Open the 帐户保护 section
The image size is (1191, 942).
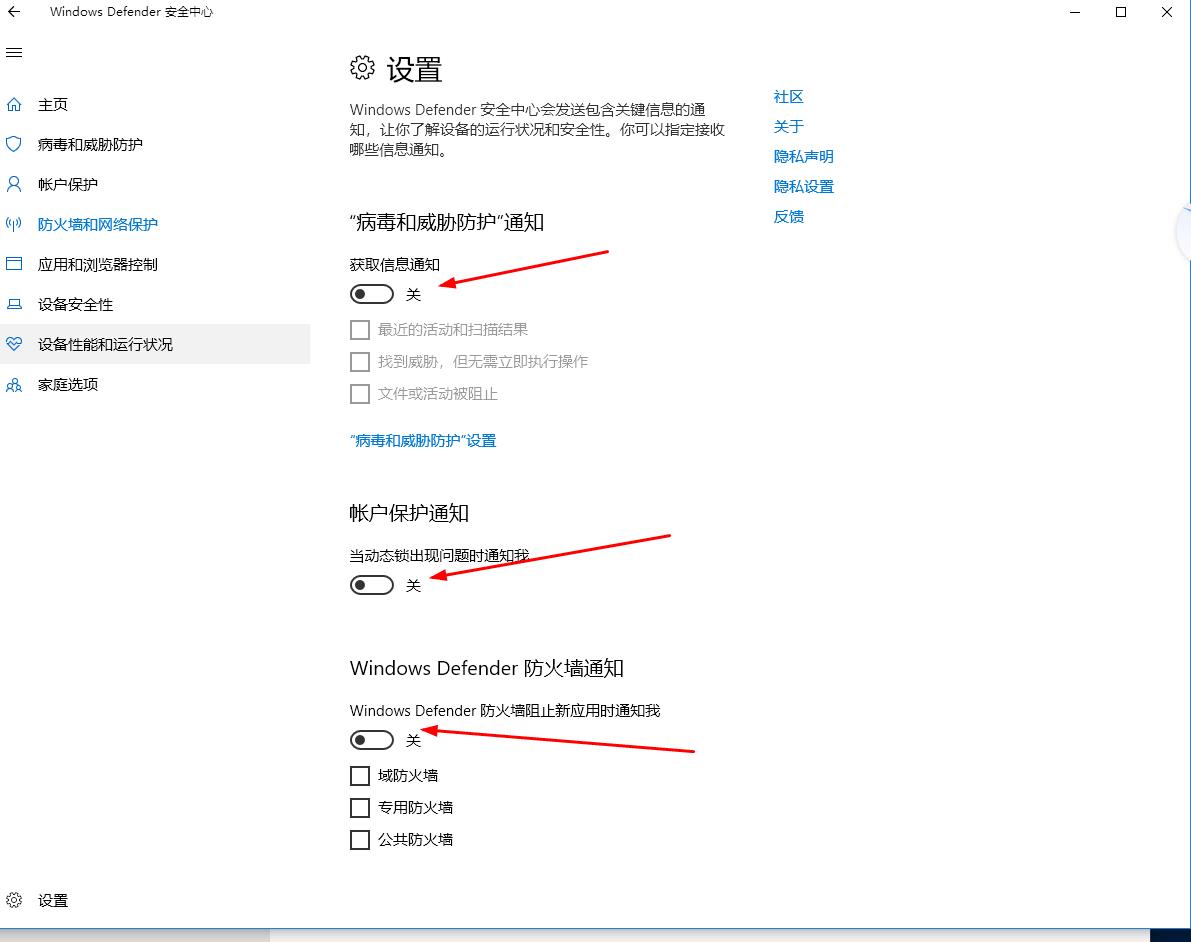tap(68, 185)
